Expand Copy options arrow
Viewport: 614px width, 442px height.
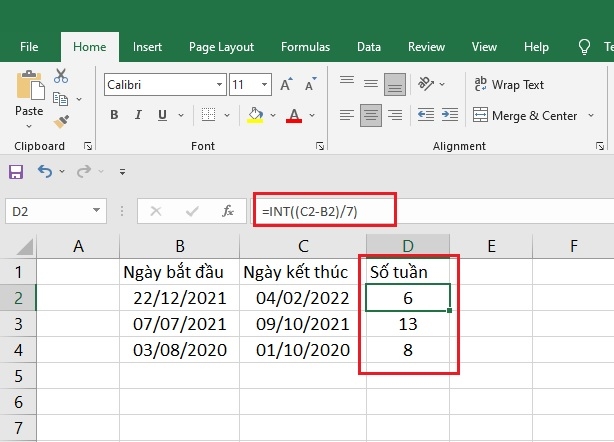coord(79,99)
